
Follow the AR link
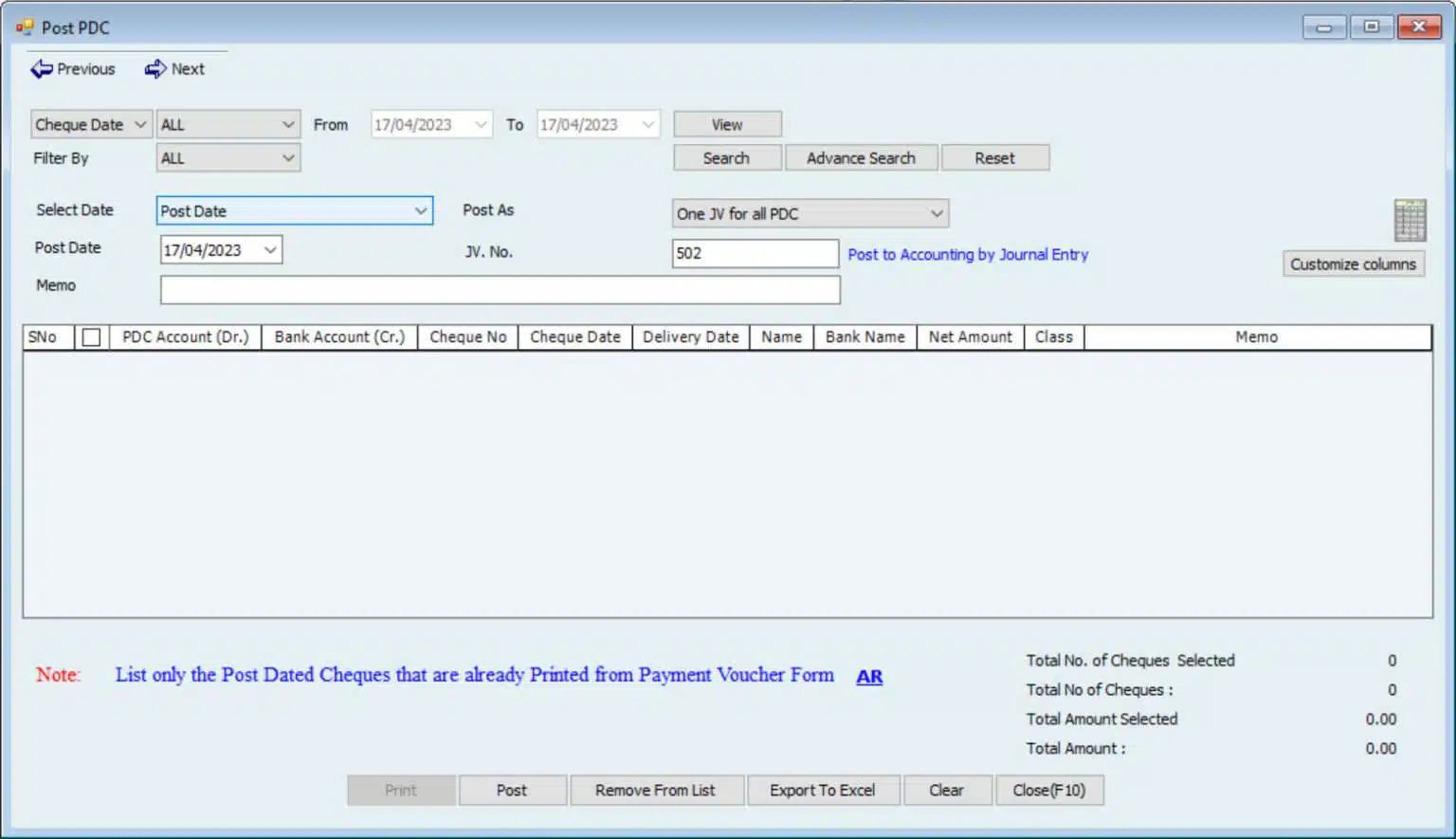[869, 676]
